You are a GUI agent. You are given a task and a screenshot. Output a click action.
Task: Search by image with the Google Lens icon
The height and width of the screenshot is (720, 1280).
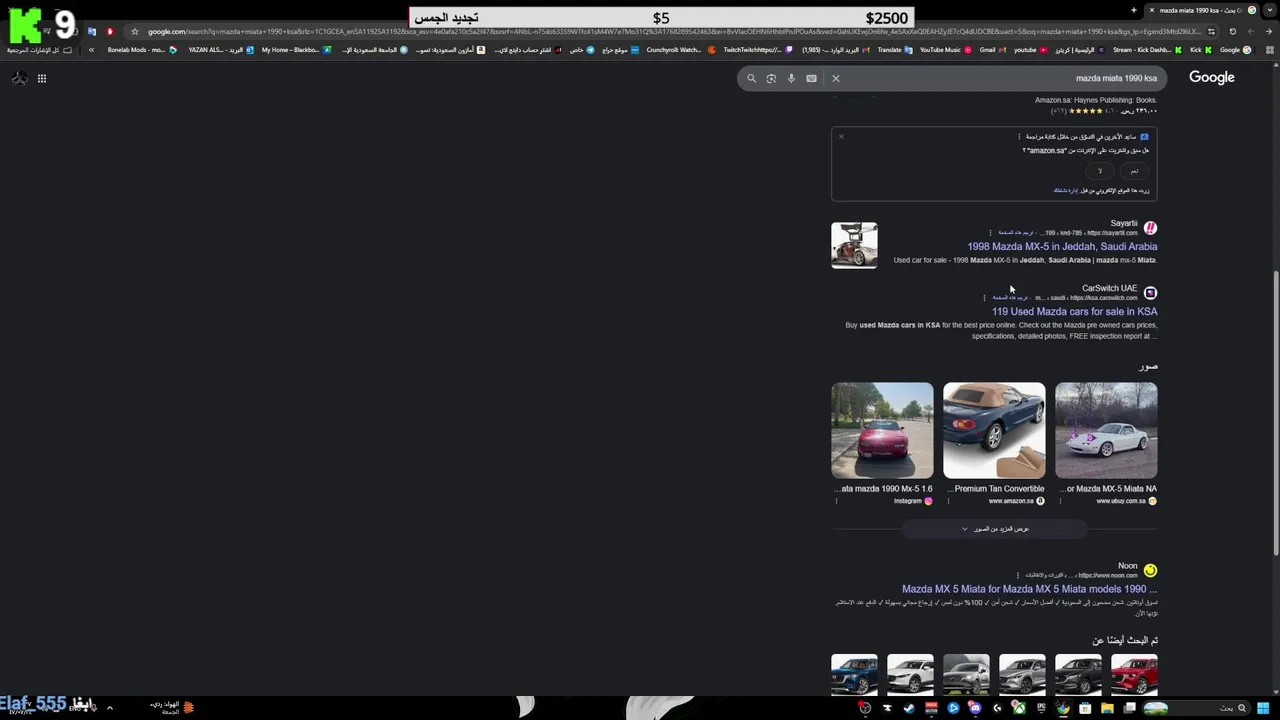pyautogui.click(x=771, y=78)
